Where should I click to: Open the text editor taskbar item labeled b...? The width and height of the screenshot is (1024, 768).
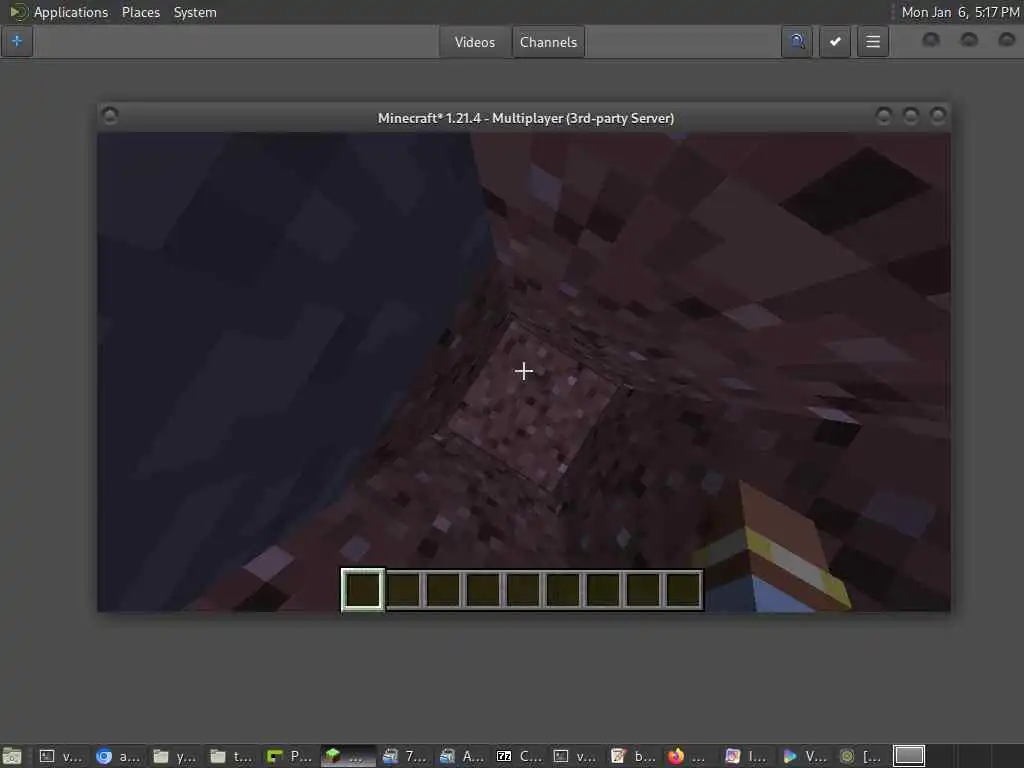click(633, 756)
